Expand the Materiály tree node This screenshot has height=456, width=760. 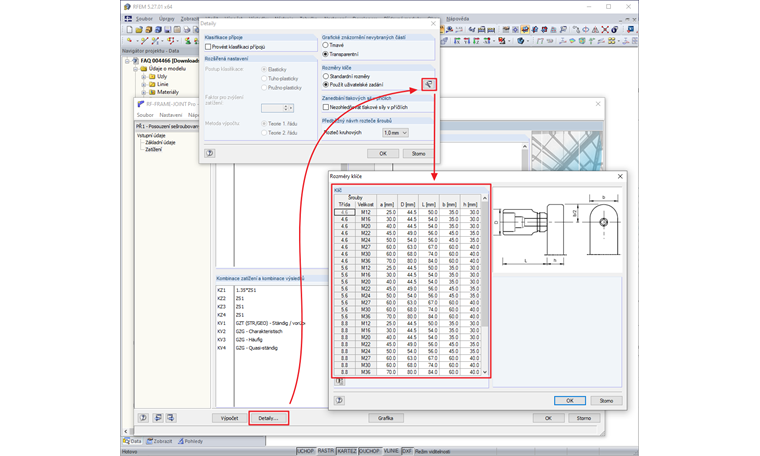click(x=144, y=92)
